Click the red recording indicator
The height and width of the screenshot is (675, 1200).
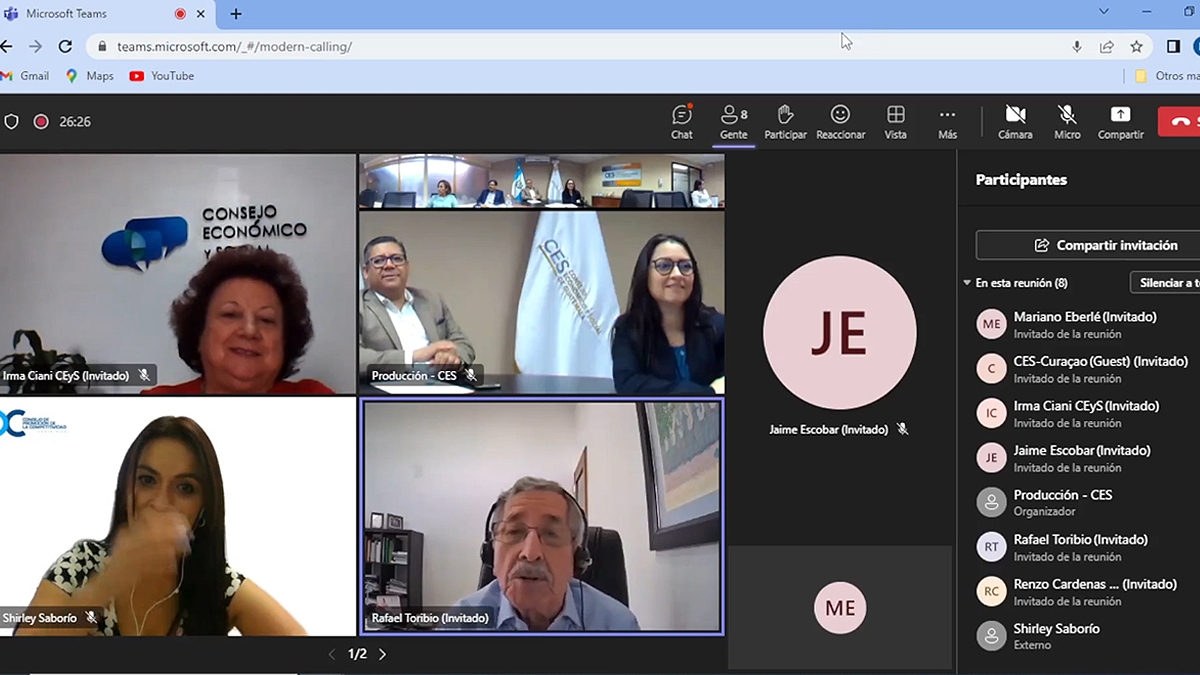[x=41, y=122]
